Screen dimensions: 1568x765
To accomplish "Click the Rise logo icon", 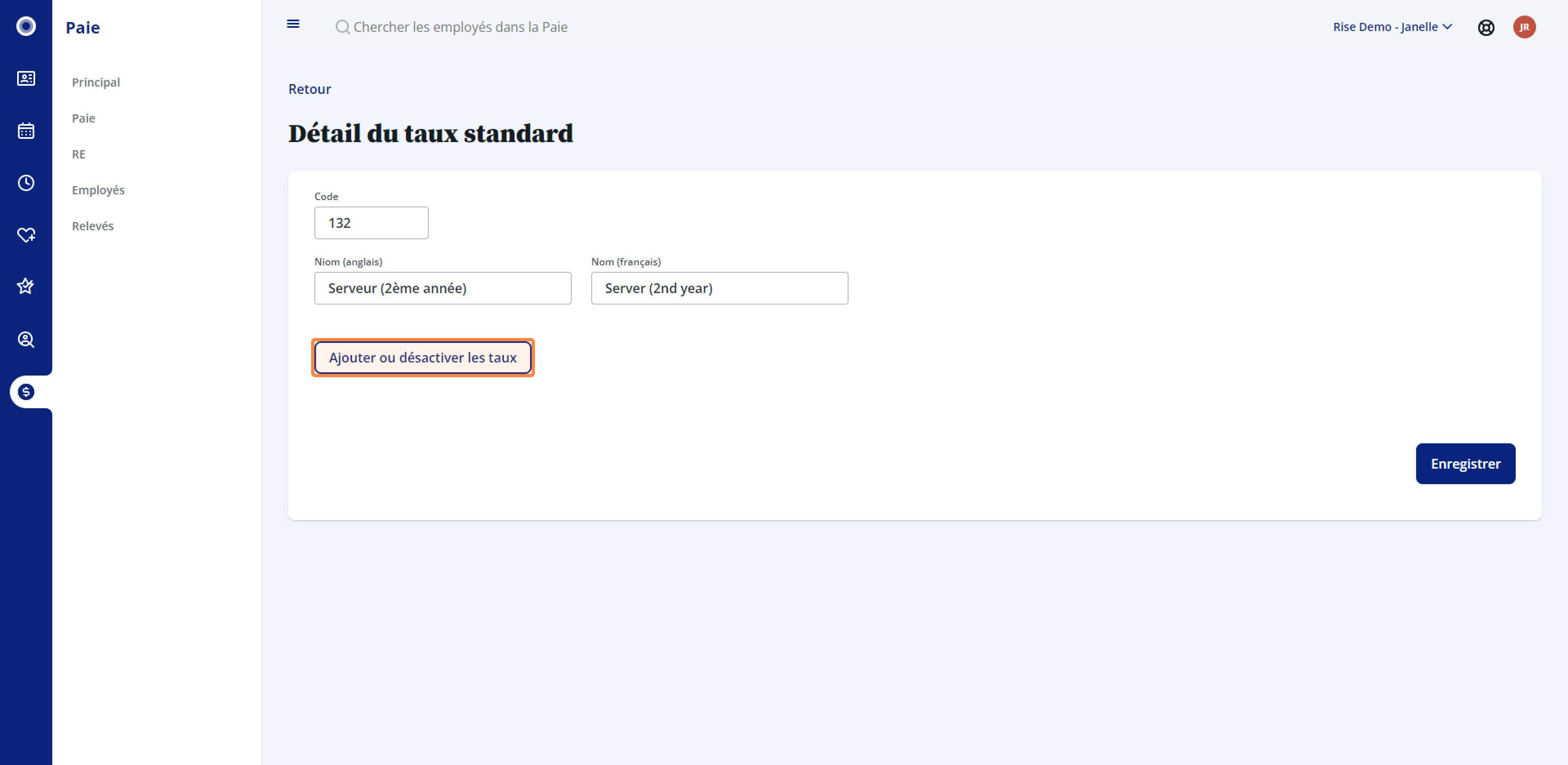I will 26,26.
